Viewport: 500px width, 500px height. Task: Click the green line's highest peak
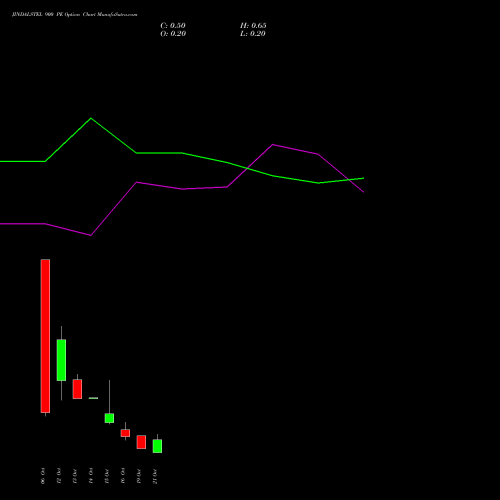point(91,118)
